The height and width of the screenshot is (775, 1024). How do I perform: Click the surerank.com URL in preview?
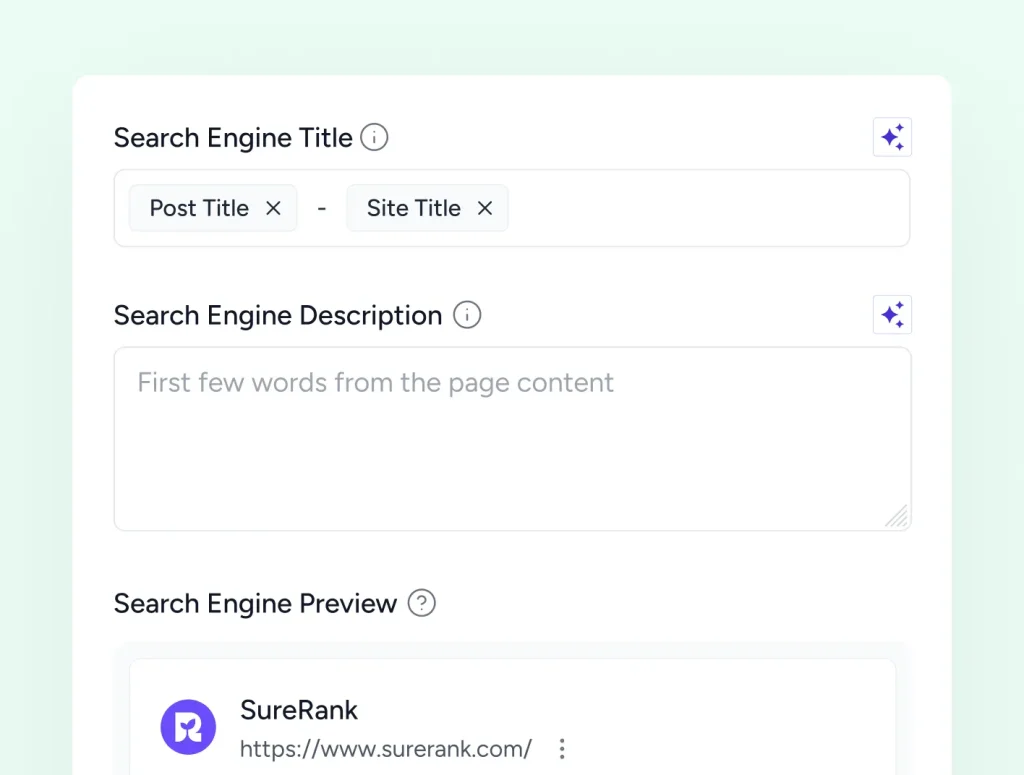(386, 748)
